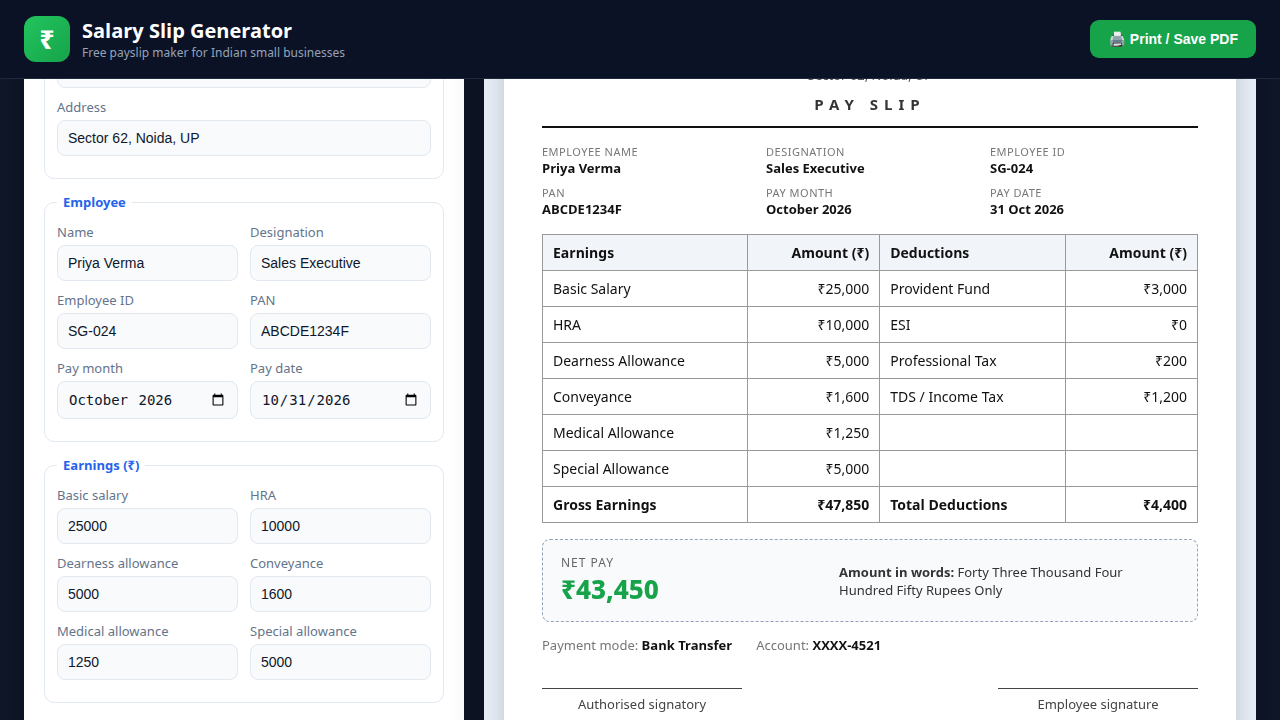This screenshot has width=1280, height=720.
Task: Change the HRA amount field
Action: point(340,526)
